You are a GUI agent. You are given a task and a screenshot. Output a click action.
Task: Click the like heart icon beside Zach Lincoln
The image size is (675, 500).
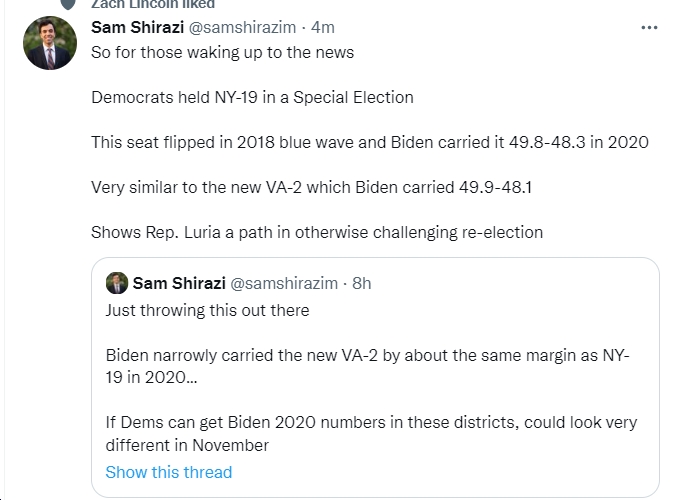(x=68, y=4)
